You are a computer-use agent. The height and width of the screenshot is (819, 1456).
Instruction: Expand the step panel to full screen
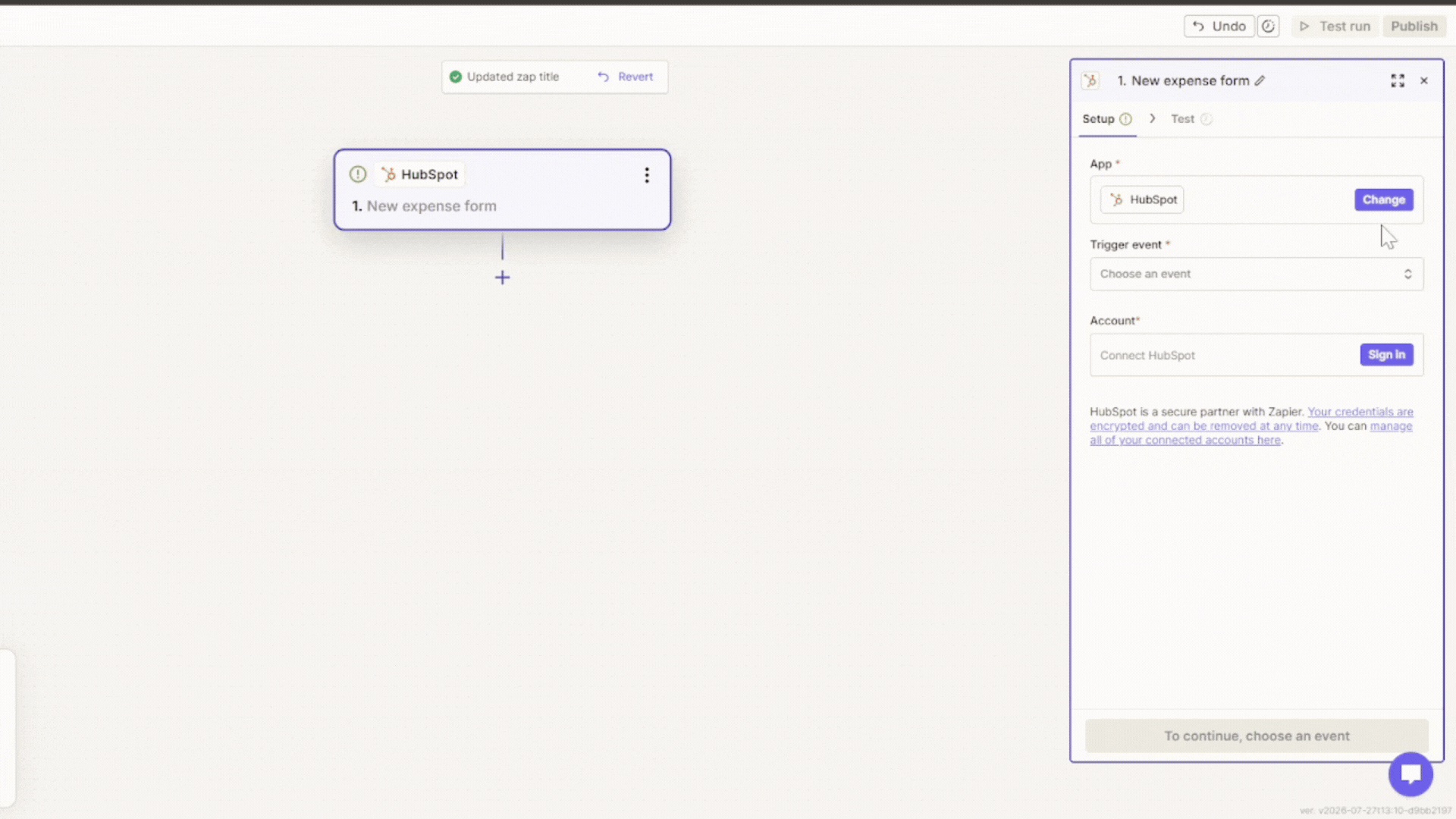(x=1398, y=80)
